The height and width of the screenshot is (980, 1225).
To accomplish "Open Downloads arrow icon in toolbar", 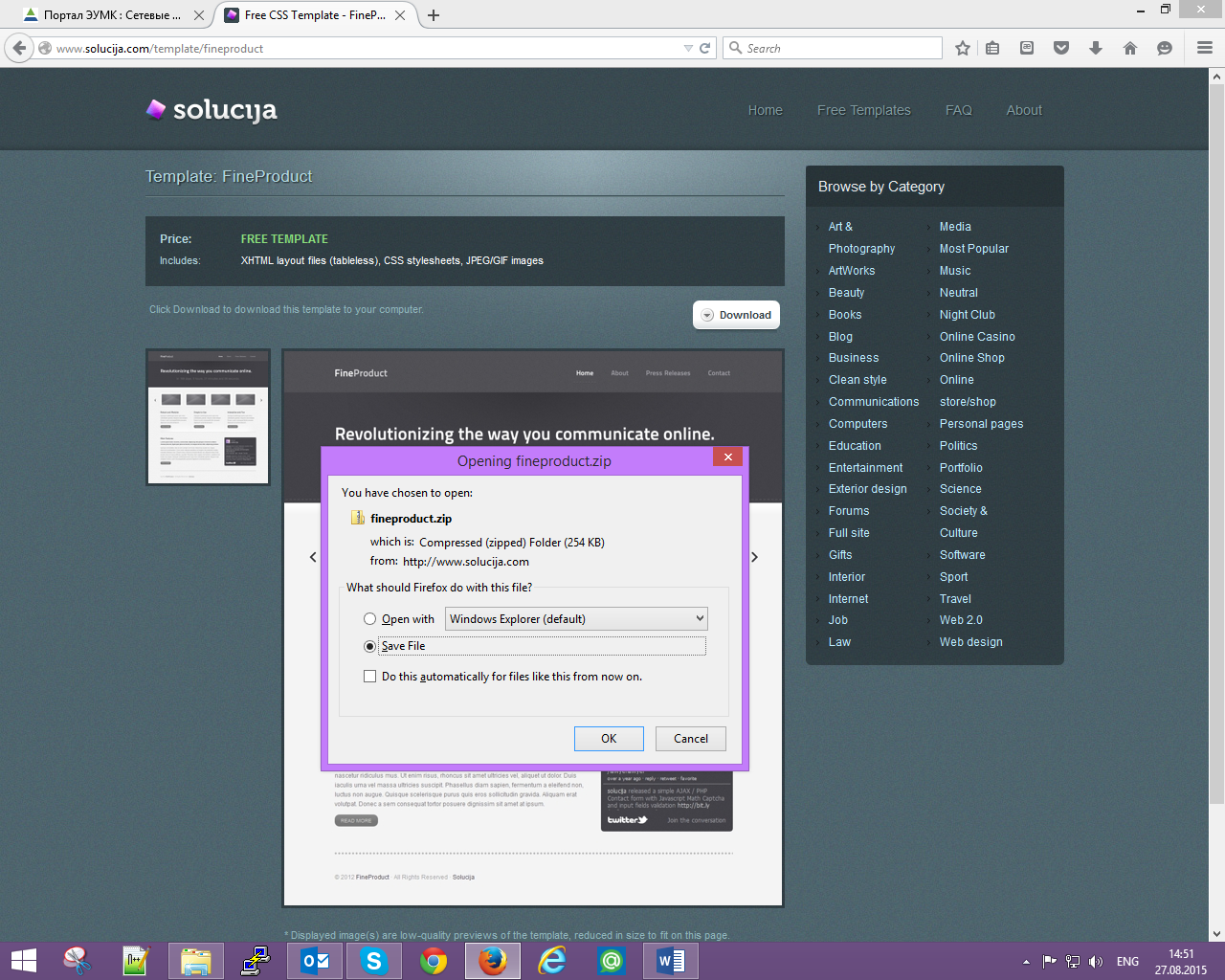I will pos(1096,48).
